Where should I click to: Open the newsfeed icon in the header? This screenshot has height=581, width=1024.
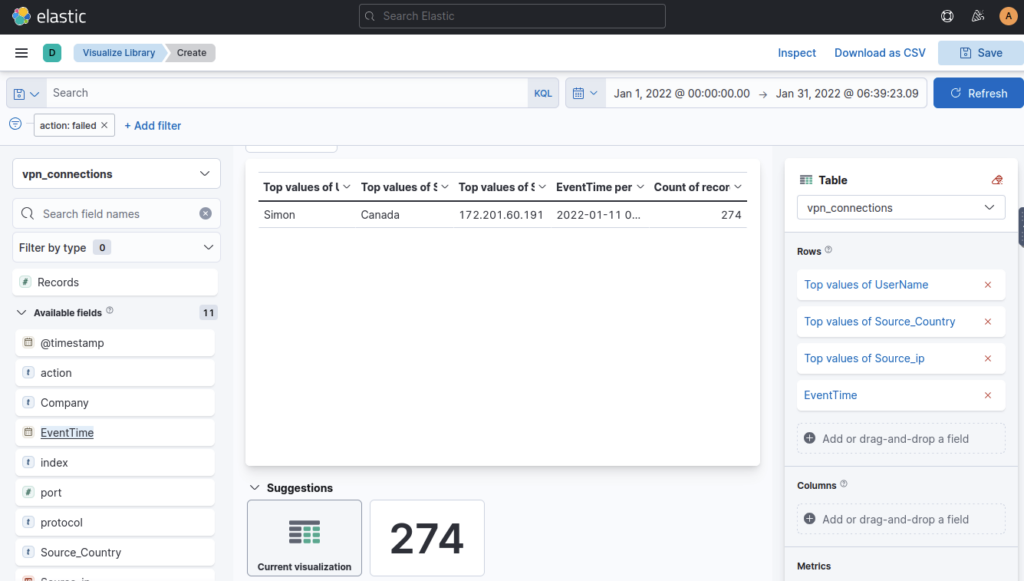point(978,16)
